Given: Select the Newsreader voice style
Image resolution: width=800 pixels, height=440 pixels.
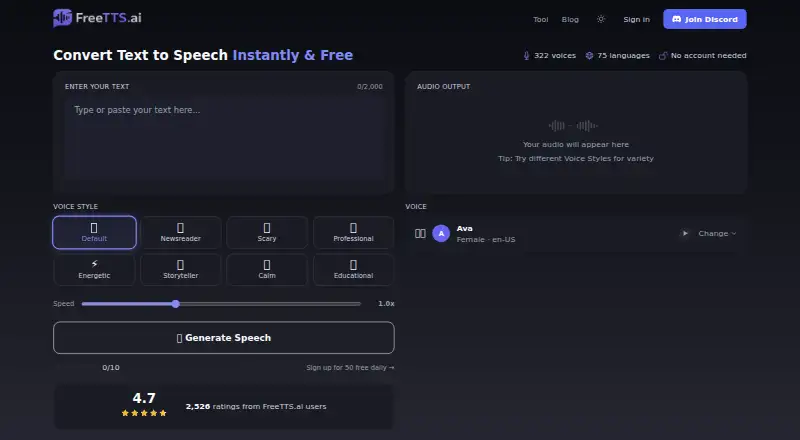Looking at the screenshot, I should 181,232.
